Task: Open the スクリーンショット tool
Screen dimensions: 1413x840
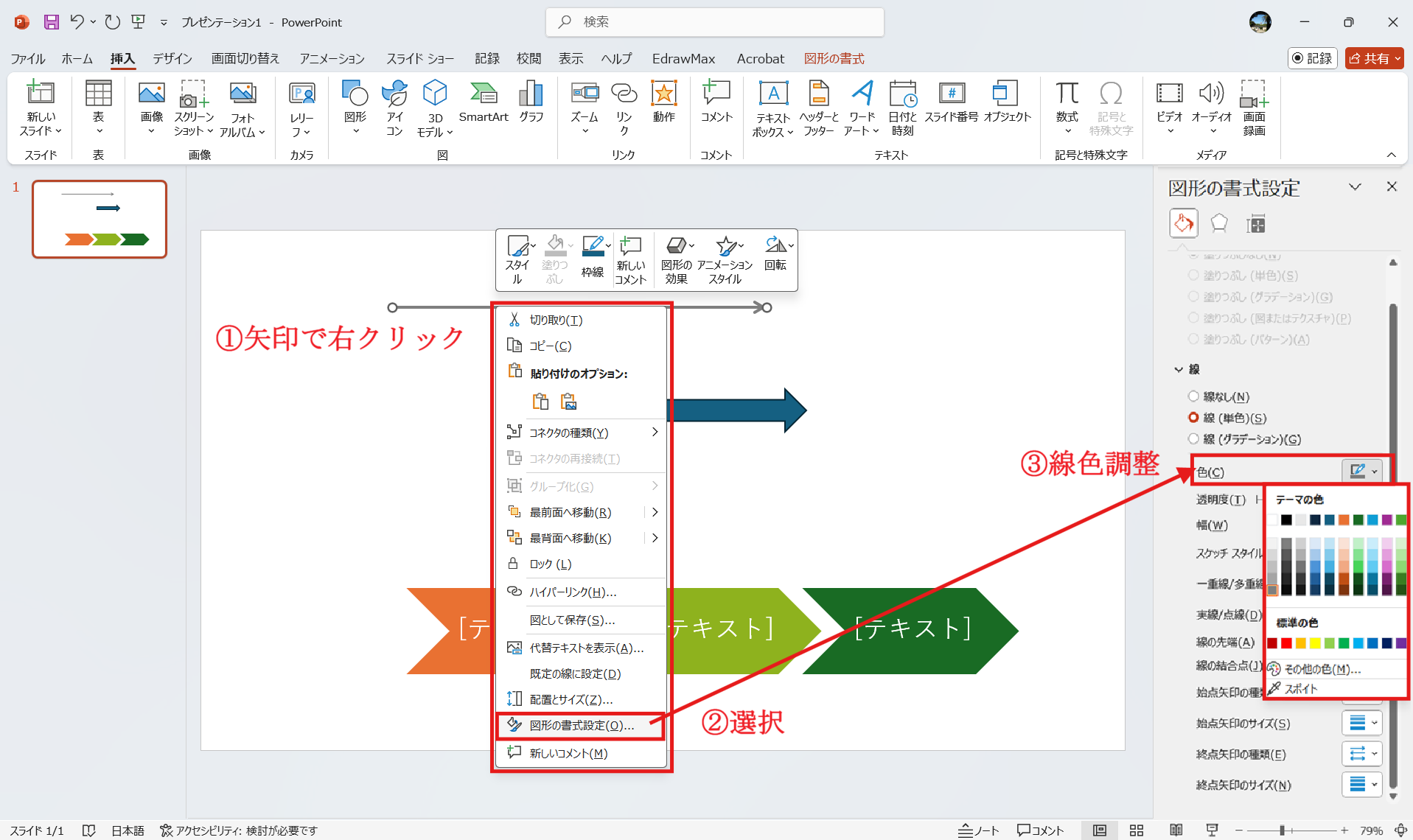Action: [x=193, y=108]
